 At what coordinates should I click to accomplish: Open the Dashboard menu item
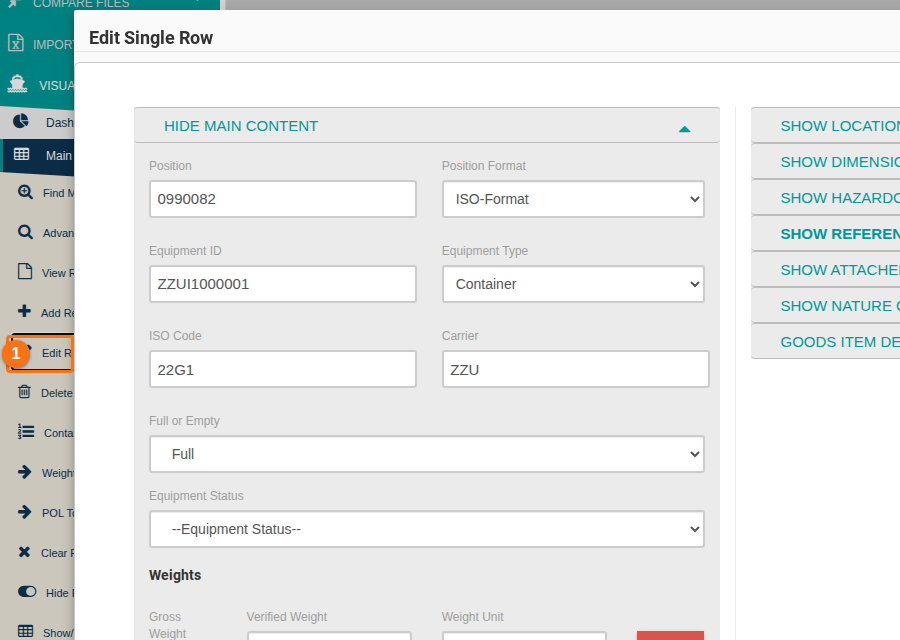[37, 122]
